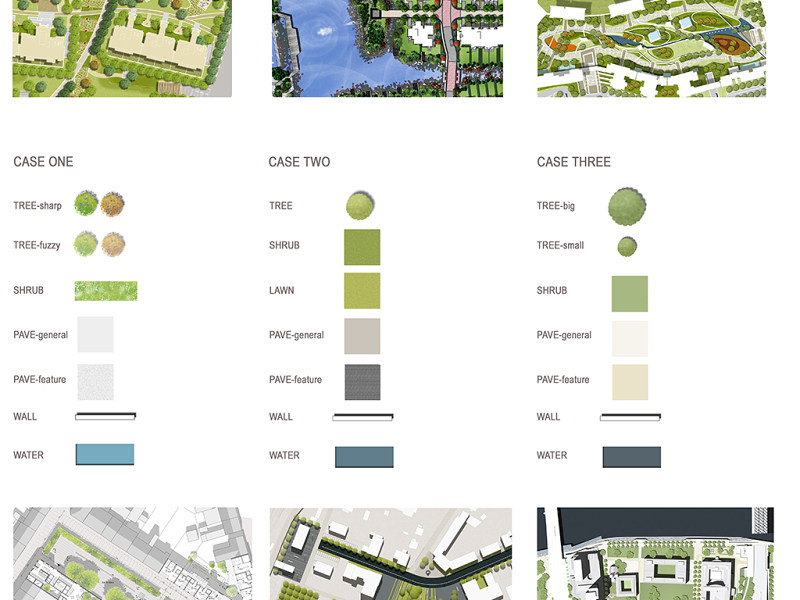800x600 pixels.
Task: Pick the Case Two PAVE-feature dark gray swatch
Action: 363,382
